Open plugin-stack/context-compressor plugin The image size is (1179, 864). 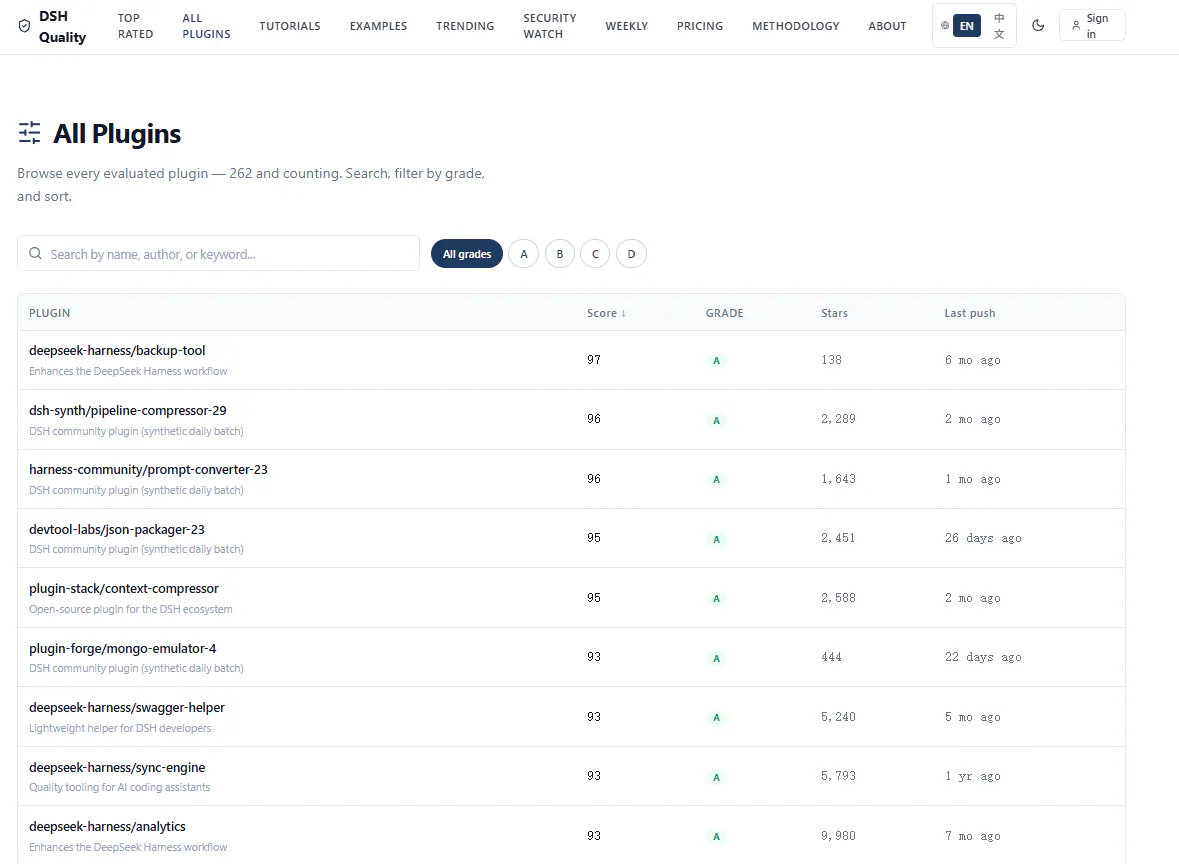click(123, 588)
